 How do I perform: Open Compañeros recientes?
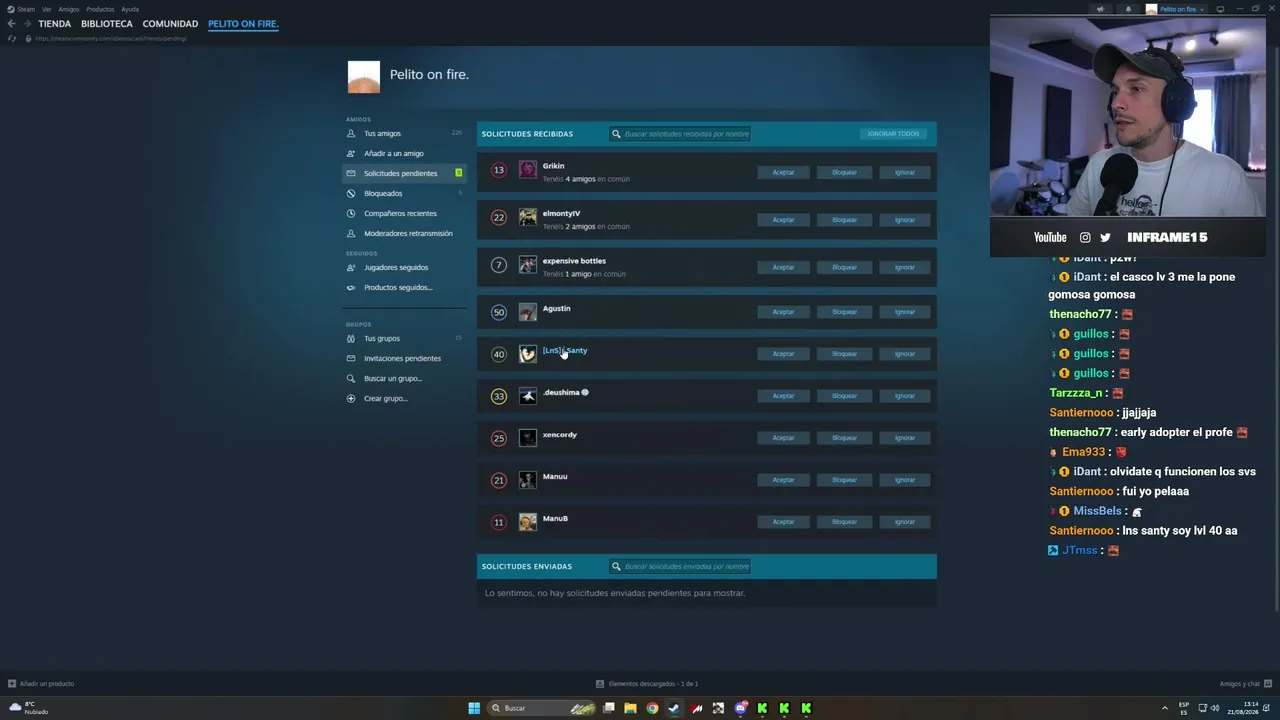(x=404, y=214)
